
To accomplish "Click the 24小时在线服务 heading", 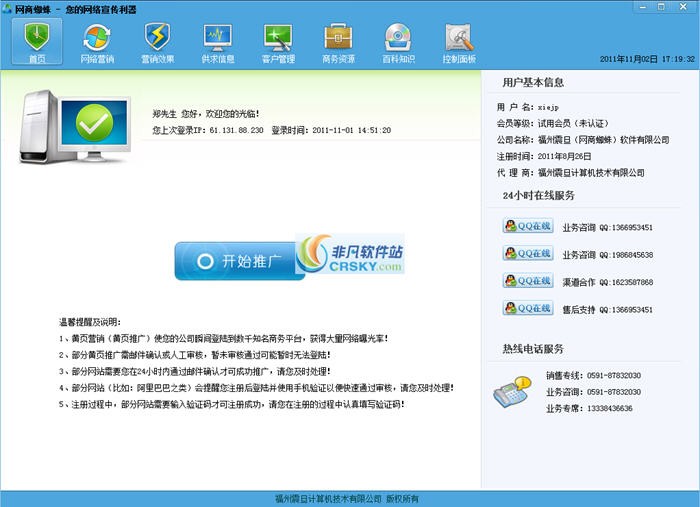I will (538, 195).
